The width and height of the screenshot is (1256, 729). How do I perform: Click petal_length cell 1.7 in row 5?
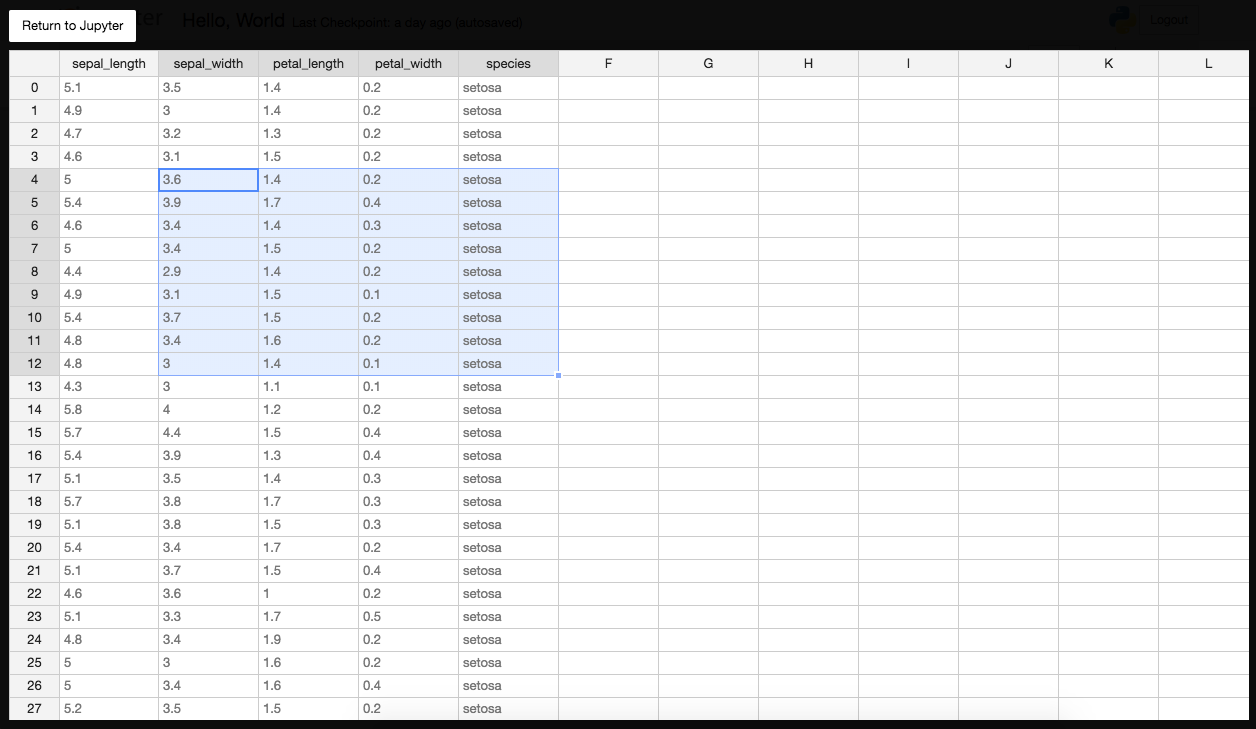coord(309,203)
